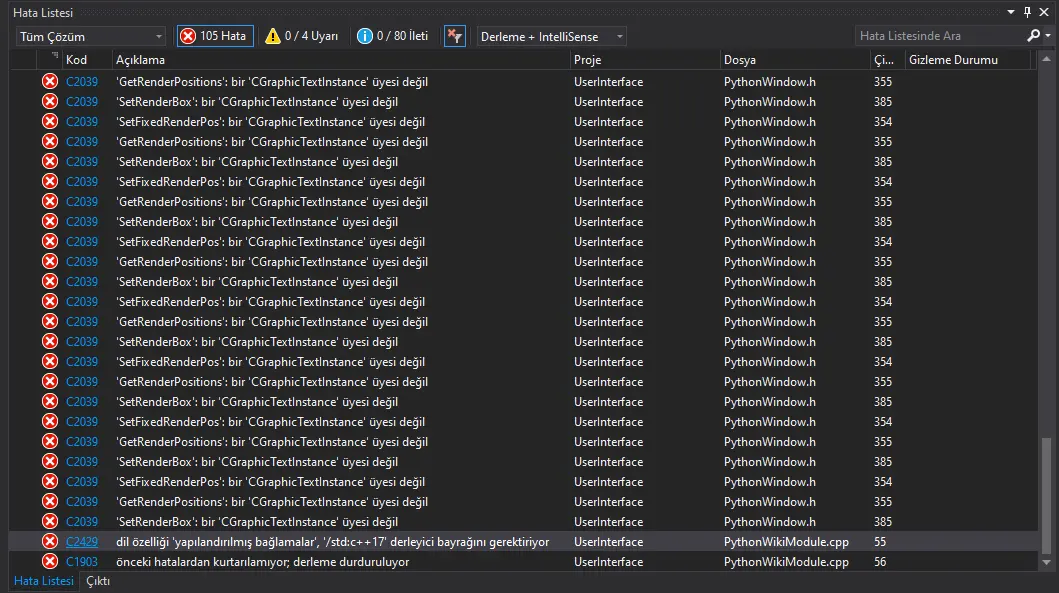Click the vertical scrollbar thumb
The height and width of the screenshot is (593, 1059).
[x=1047, y=495]
